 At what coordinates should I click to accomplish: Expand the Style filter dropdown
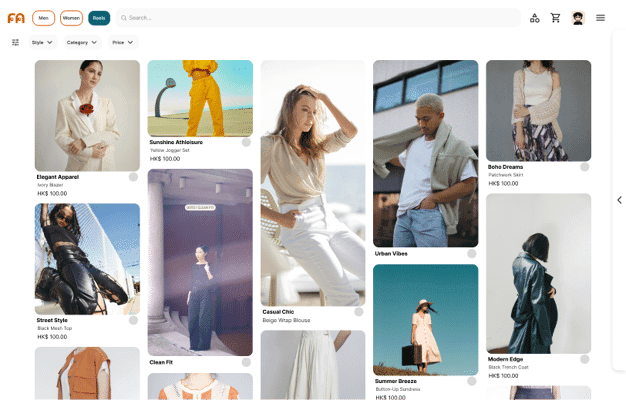pos(42,43)
